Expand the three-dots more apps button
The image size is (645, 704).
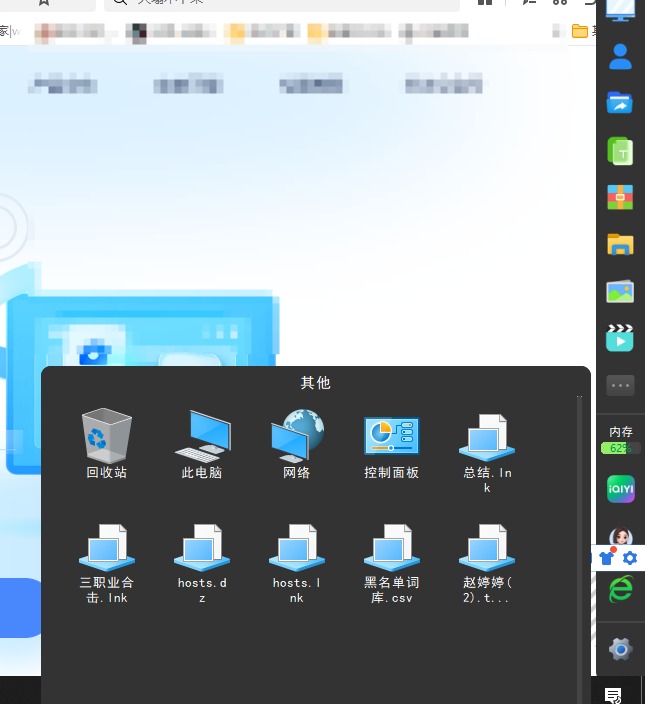(x=620, y=385)
